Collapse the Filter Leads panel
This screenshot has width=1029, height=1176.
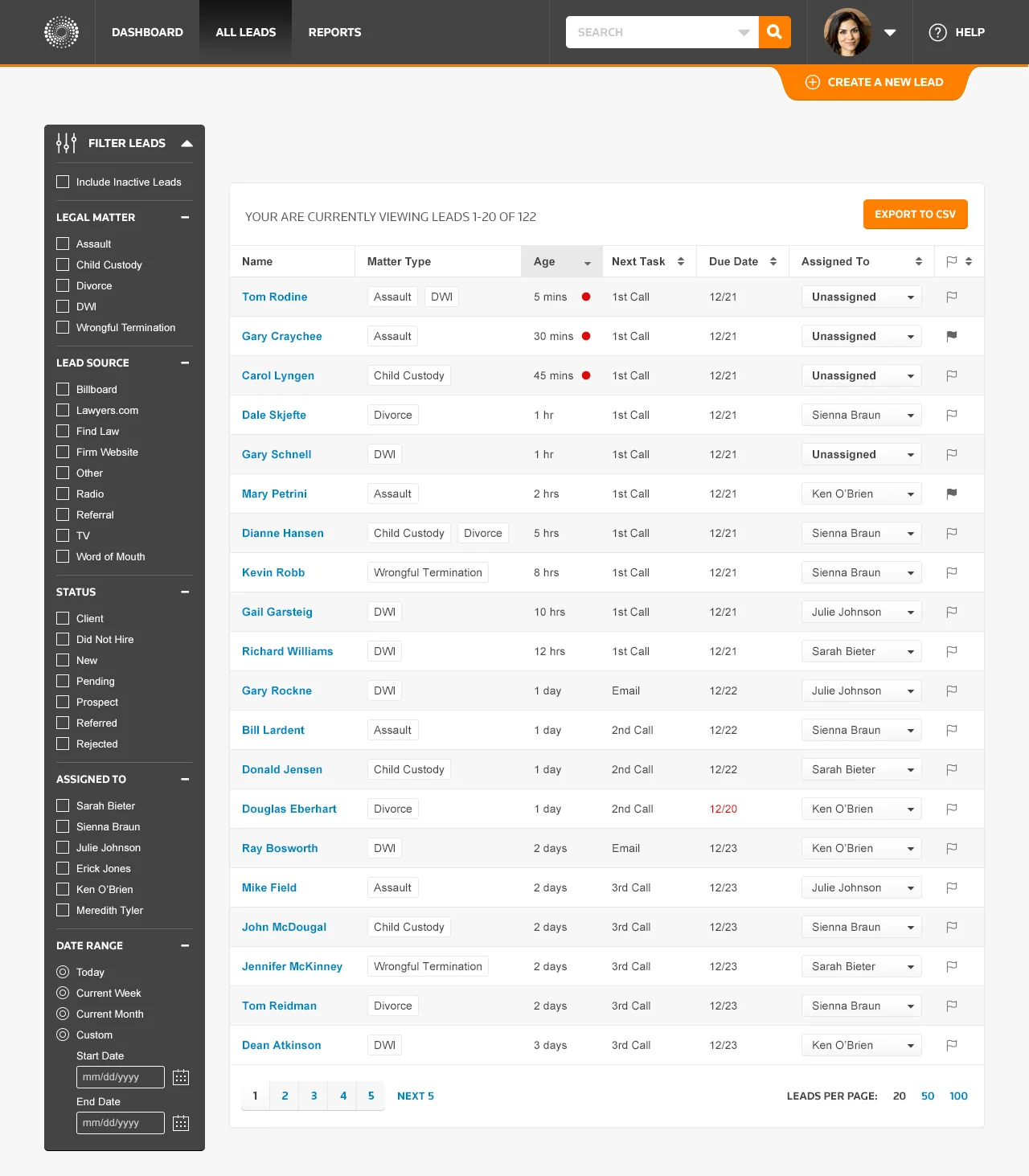(x=187, y=143)
